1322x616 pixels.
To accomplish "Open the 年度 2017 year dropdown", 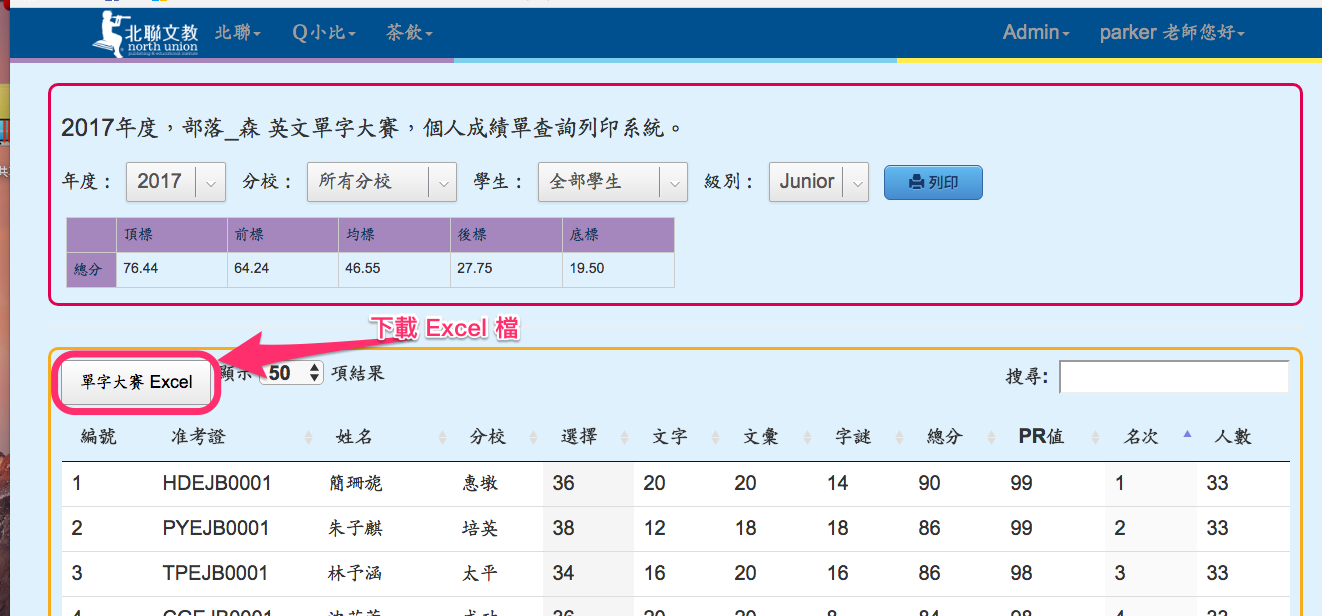I will pyautogui.click(x=175, y=182).
